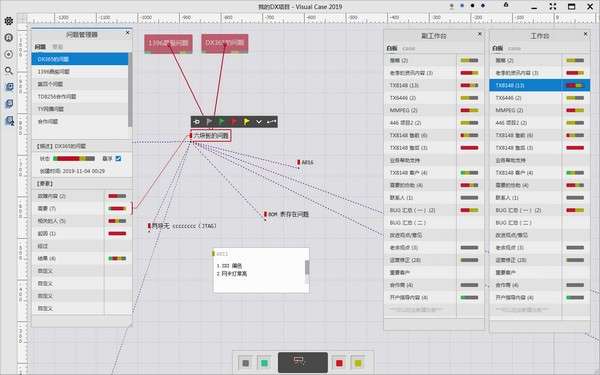Pick the green color swatch in bottom bar
The height and width of the screenshot is (375, 600).
click(264, 363)
